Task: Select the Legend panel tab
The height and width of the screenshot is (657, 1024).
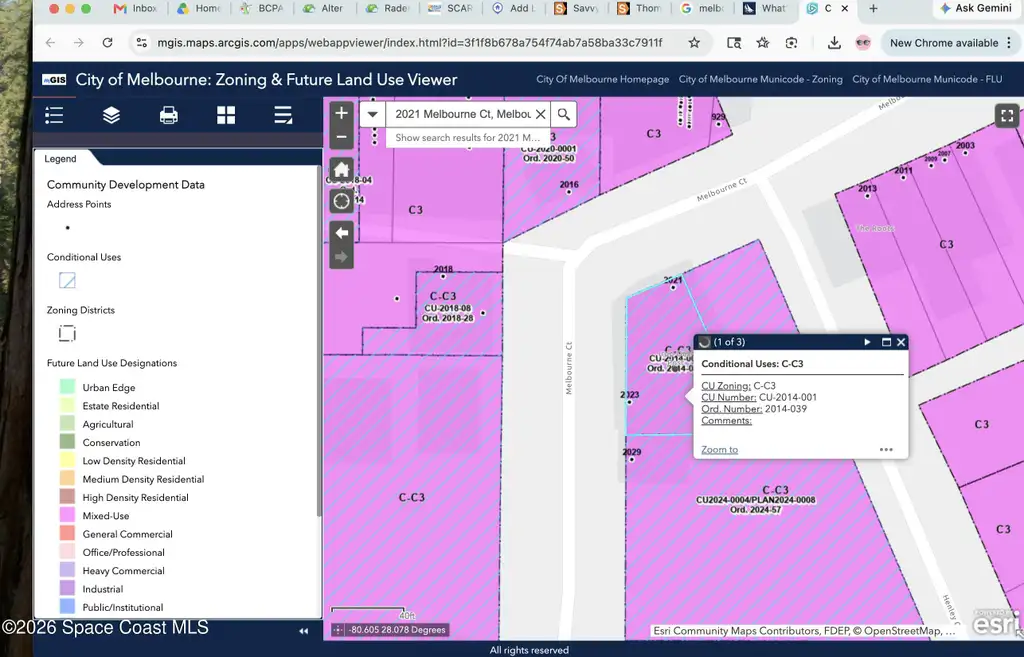Action: point(60,159)
